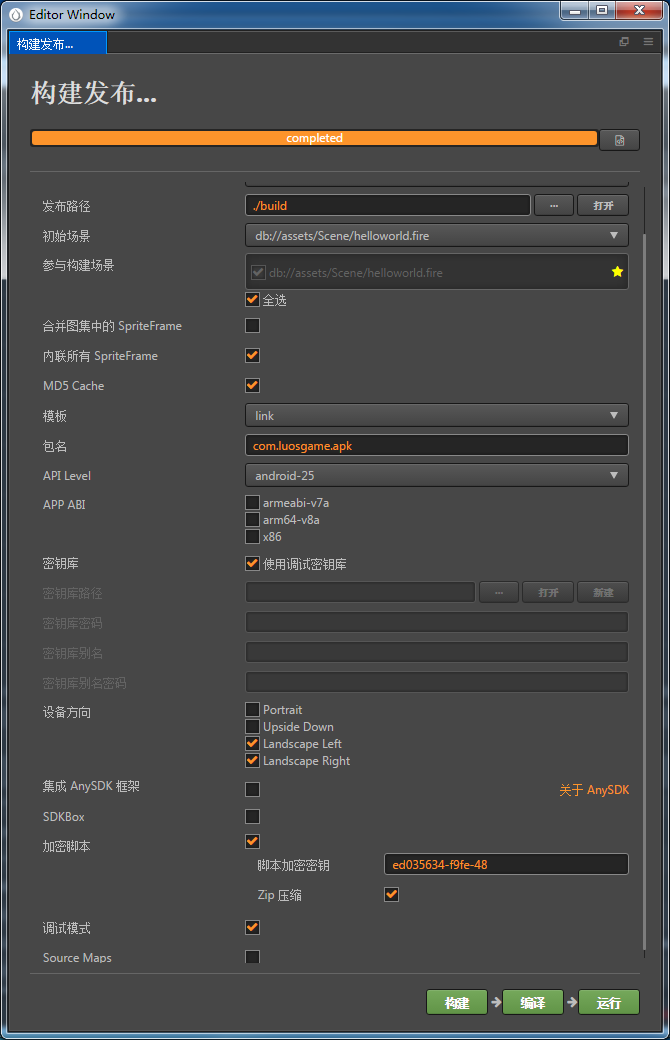Toggle the 调试模式 checkbox

(x=252, y=927)
